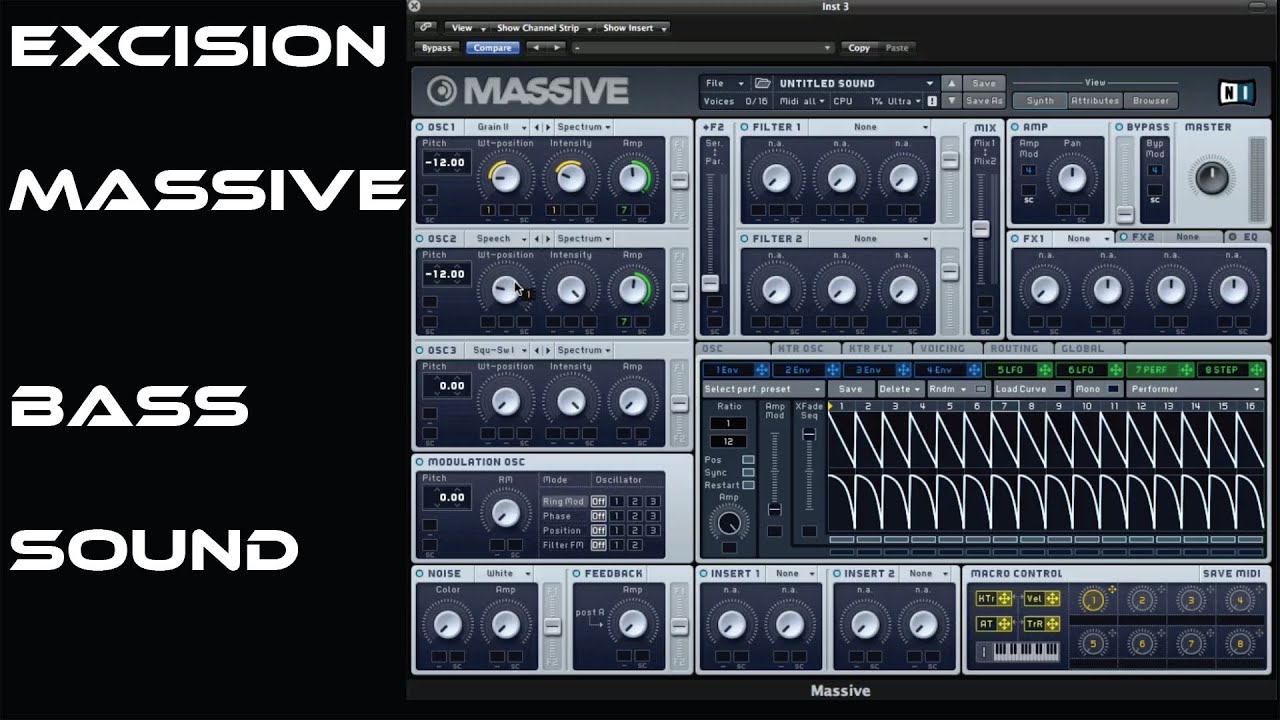Screen dimensions: 1280x720
Task: Open the Select perf. preset dropdown
Action: [763, 389]
